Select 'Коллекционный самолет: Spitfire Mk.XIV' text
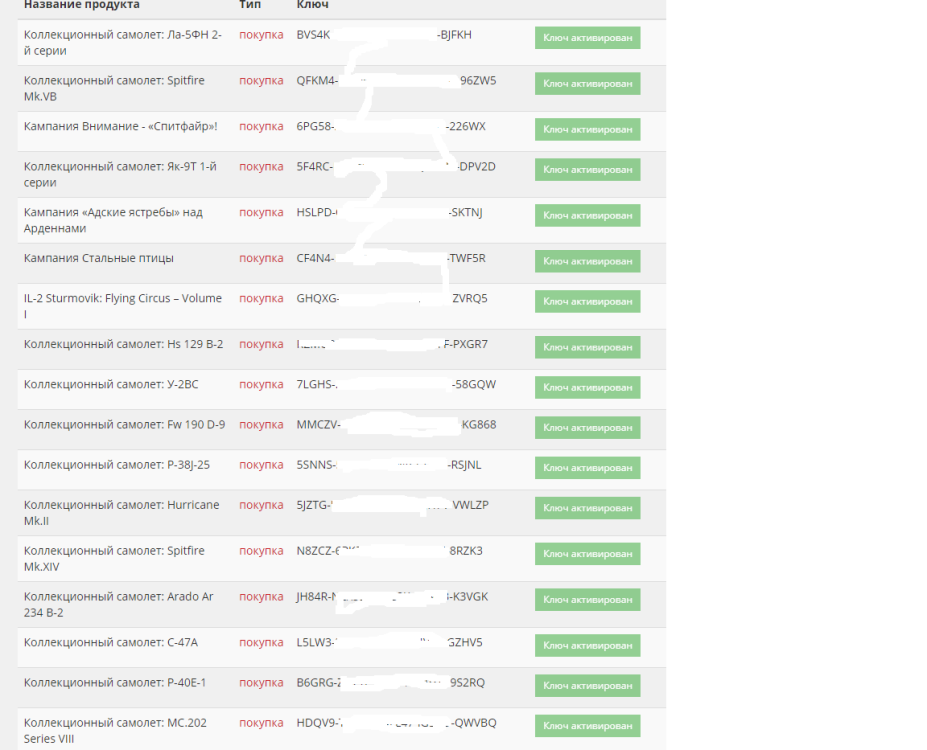 [x=114, y=559]
